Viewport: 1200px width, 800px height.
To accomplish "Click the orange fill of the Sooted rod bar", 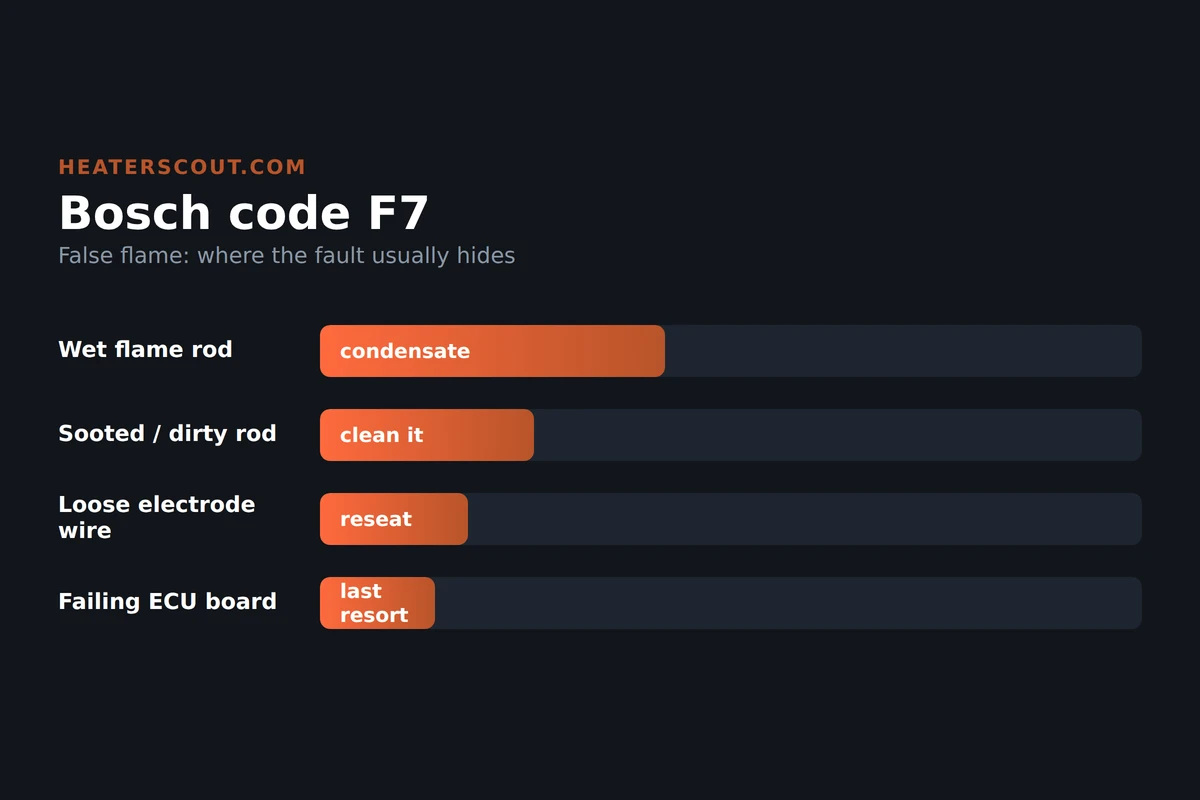I will click(427, 435).
